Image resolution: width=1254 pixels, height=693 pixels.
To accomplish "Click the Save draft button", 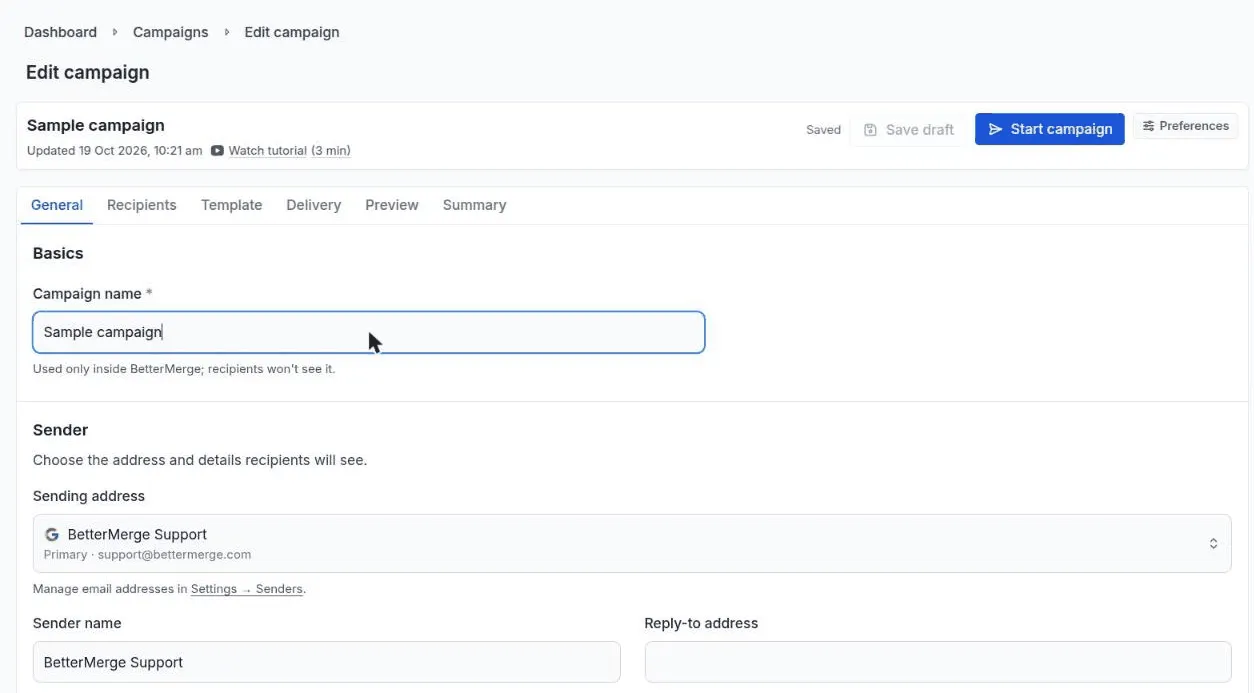I will coord(908,130).
